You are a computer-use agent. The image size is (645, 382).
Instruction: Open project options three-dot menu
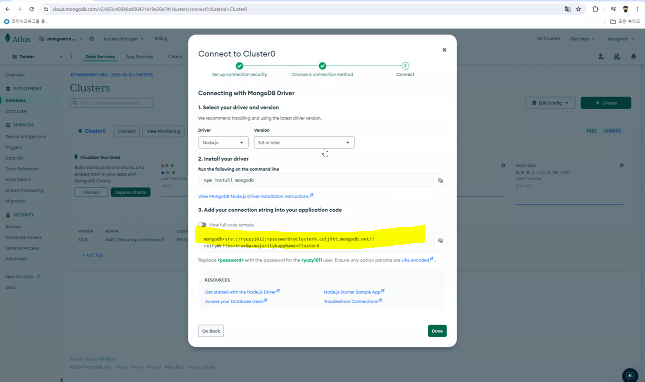71,56
